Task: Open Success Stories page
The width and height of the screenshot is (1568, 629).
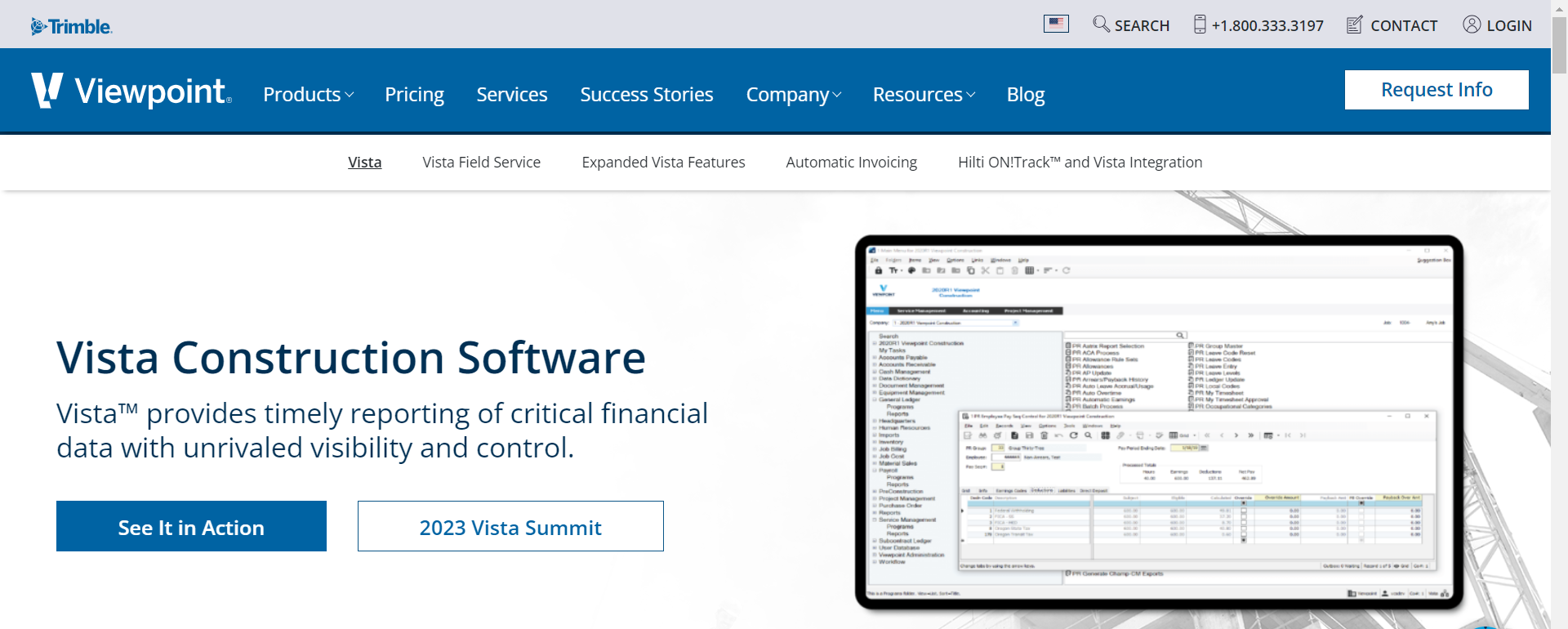Action: tap(647, 95)
